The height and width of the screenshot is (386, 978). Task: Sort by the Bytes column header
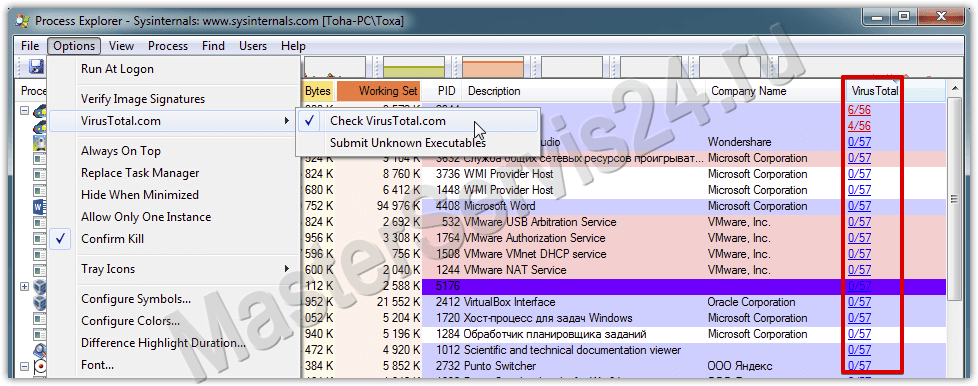tap(318, 91)
